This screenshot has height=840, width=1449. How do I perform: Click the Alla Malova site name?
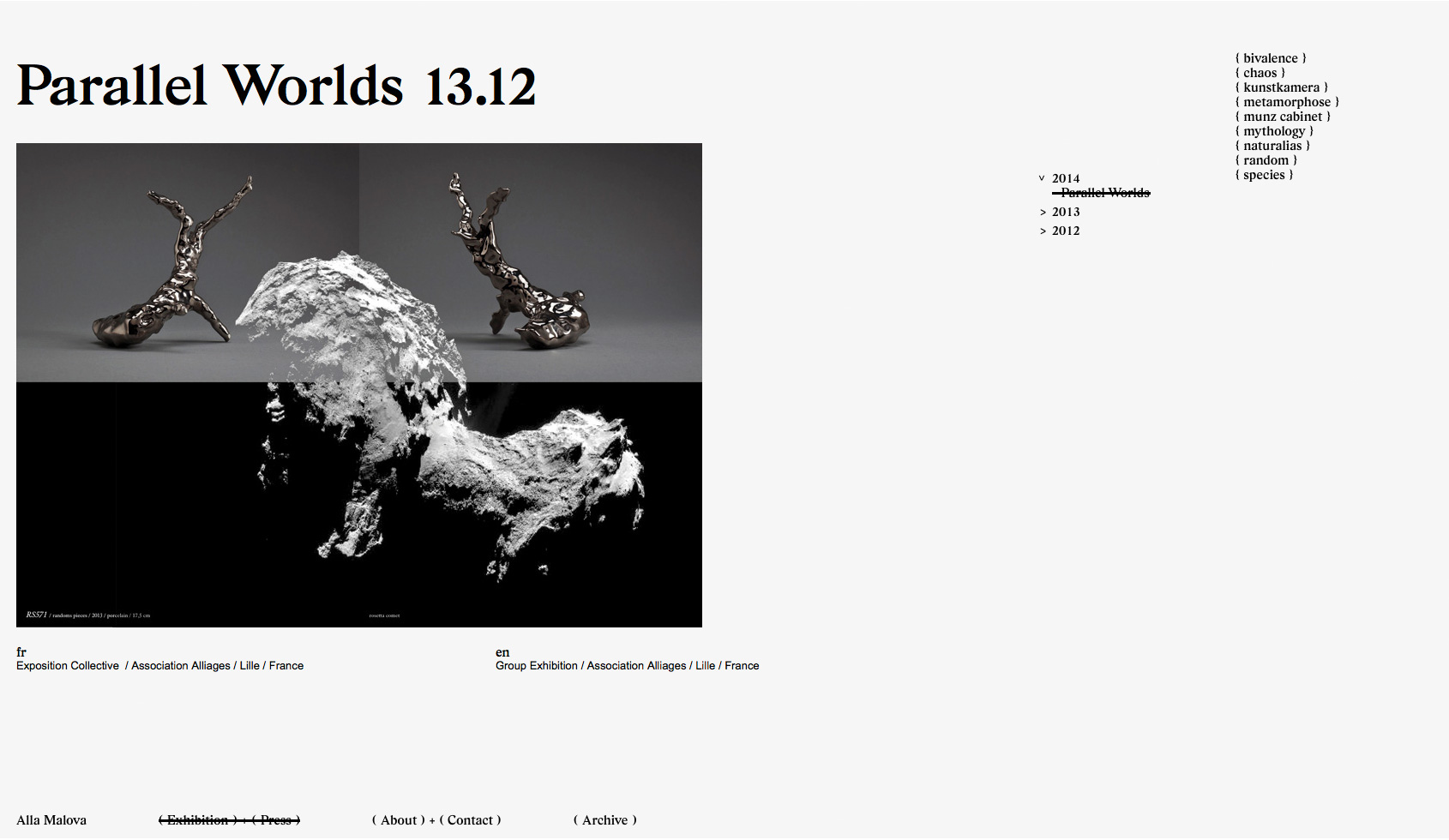point(51,820)
